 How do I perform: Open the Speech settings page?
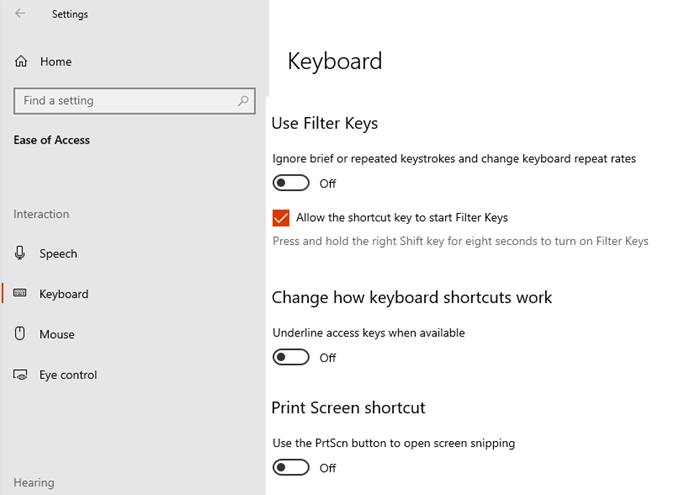[58, 254]
